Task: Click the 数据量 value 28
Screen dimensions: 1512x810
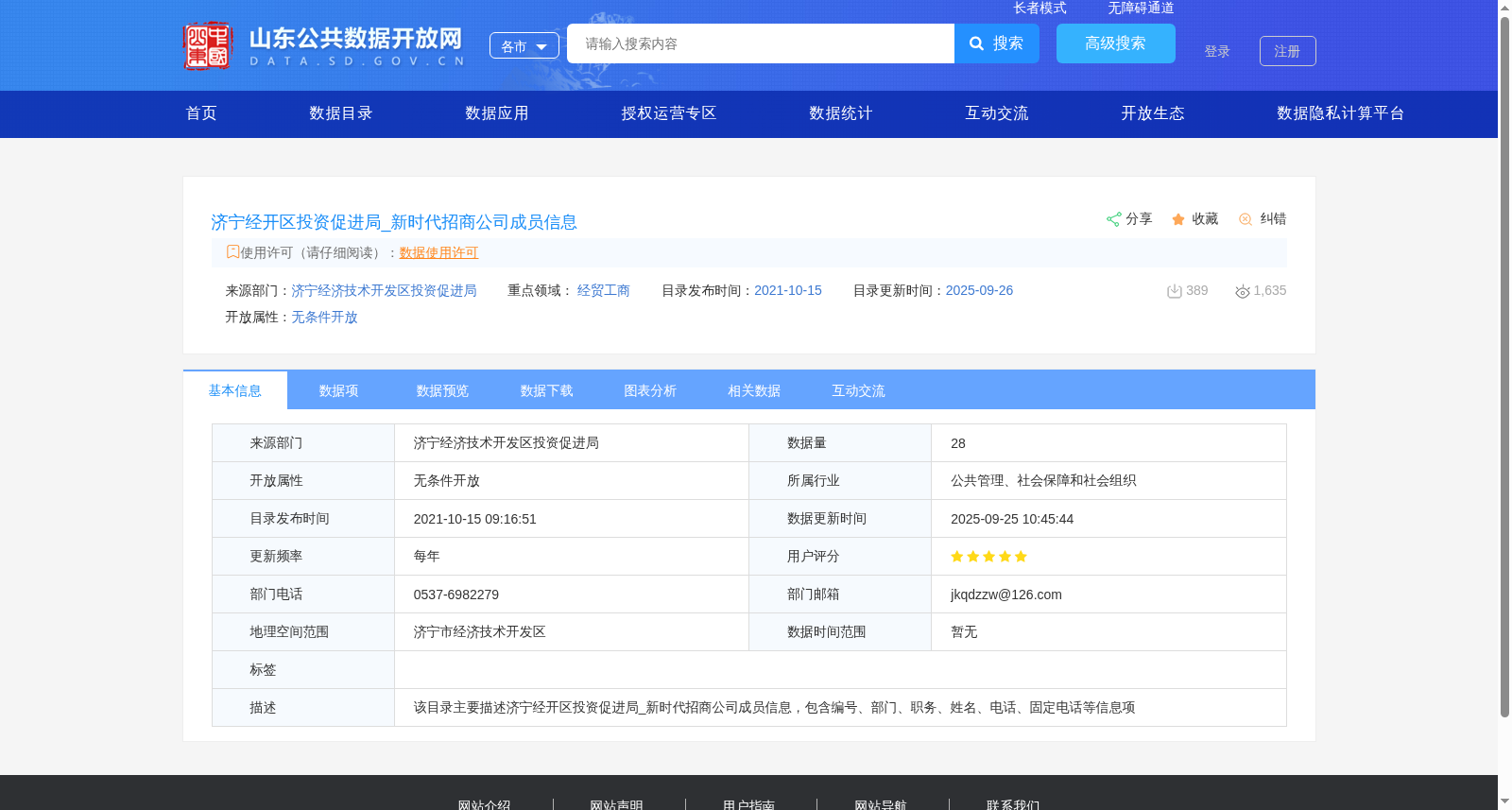Action: tap(958, 443)
